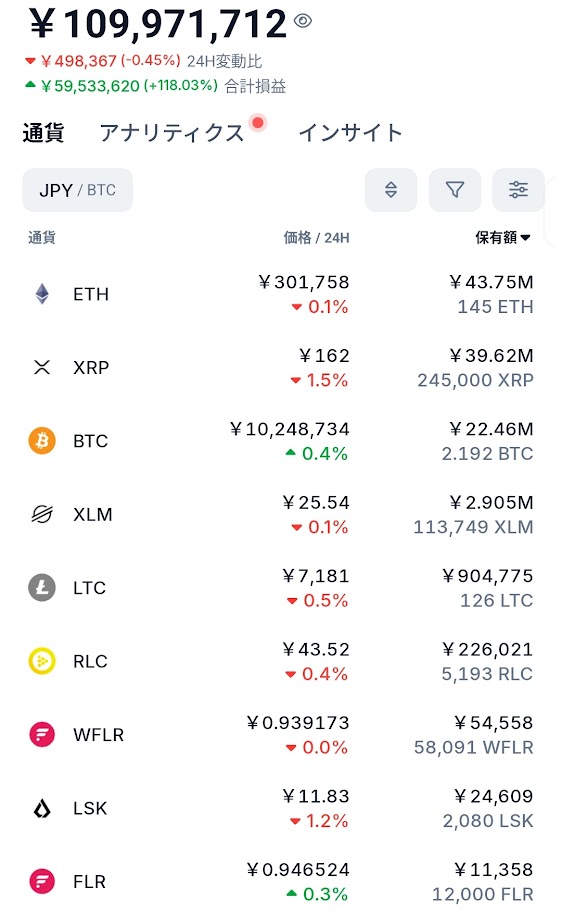Screen dimensions: 562x911
Task: Open the display settings sliders icon
Action: click(x=518, y=190)
